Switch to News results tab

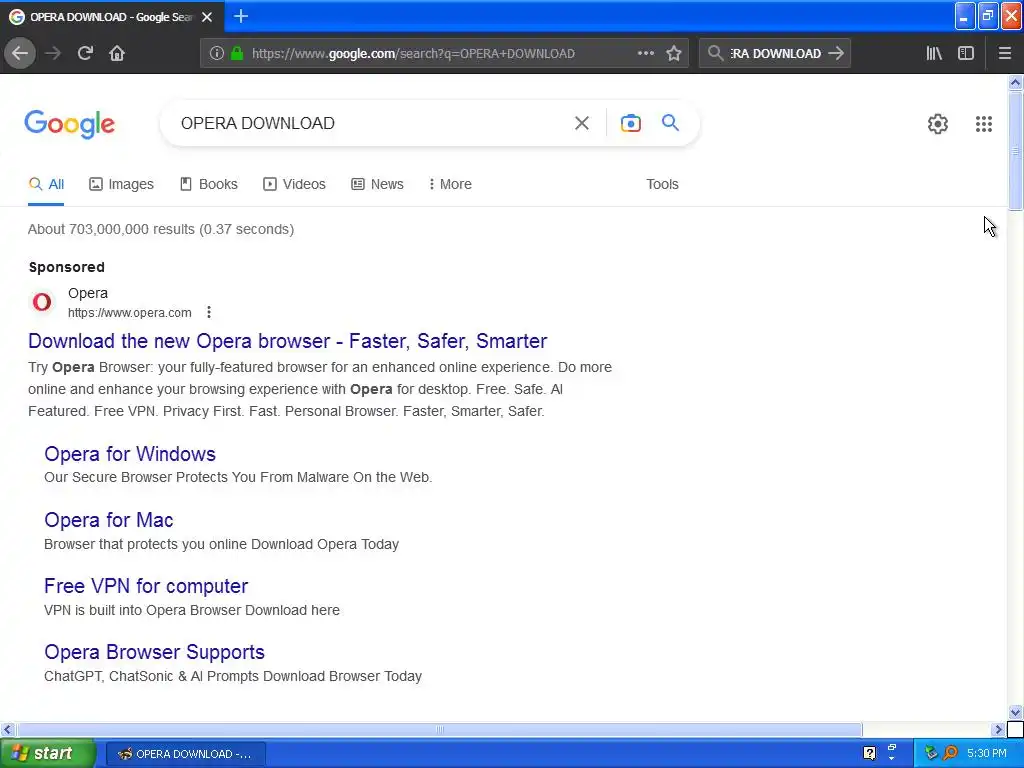(377, 184)
